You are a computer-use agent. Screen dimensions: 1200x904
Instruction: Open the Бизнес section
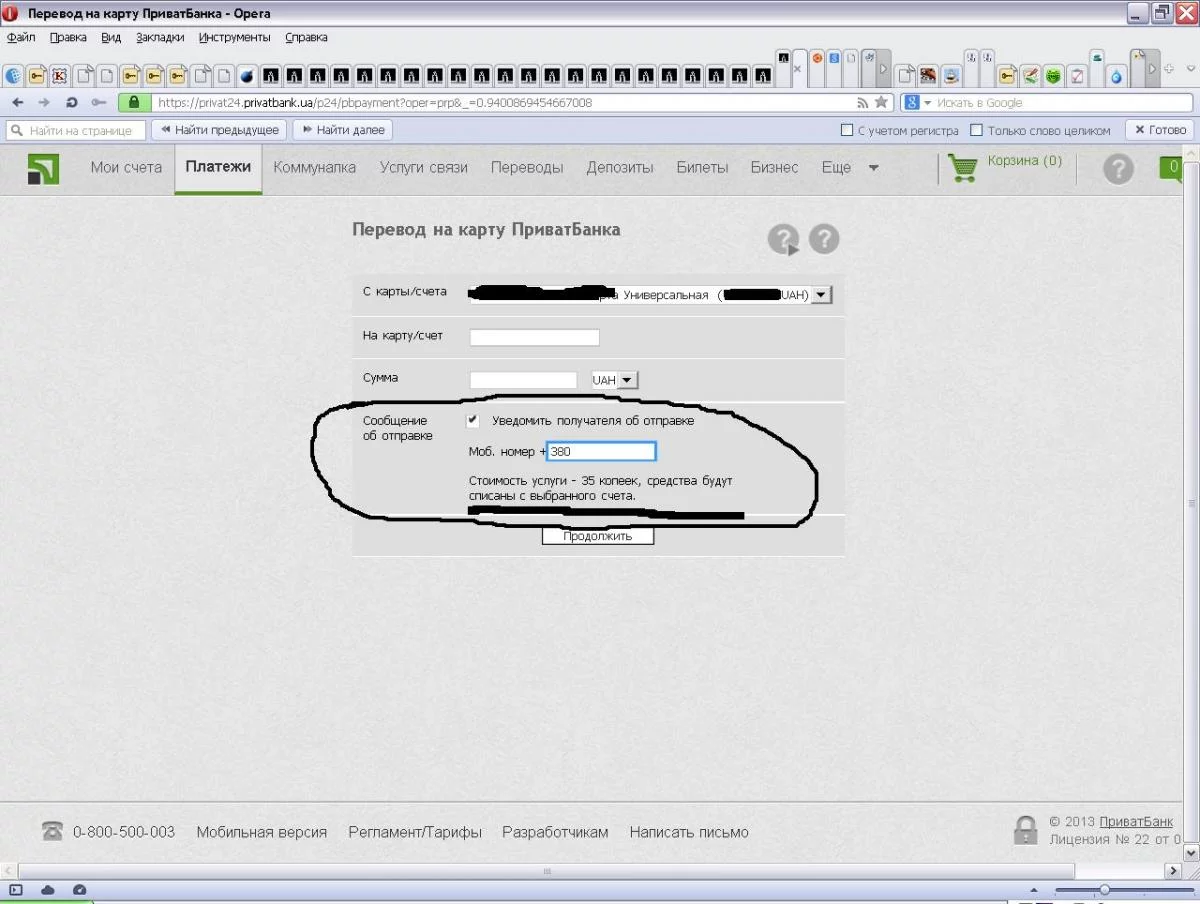(x=775, y=168)
